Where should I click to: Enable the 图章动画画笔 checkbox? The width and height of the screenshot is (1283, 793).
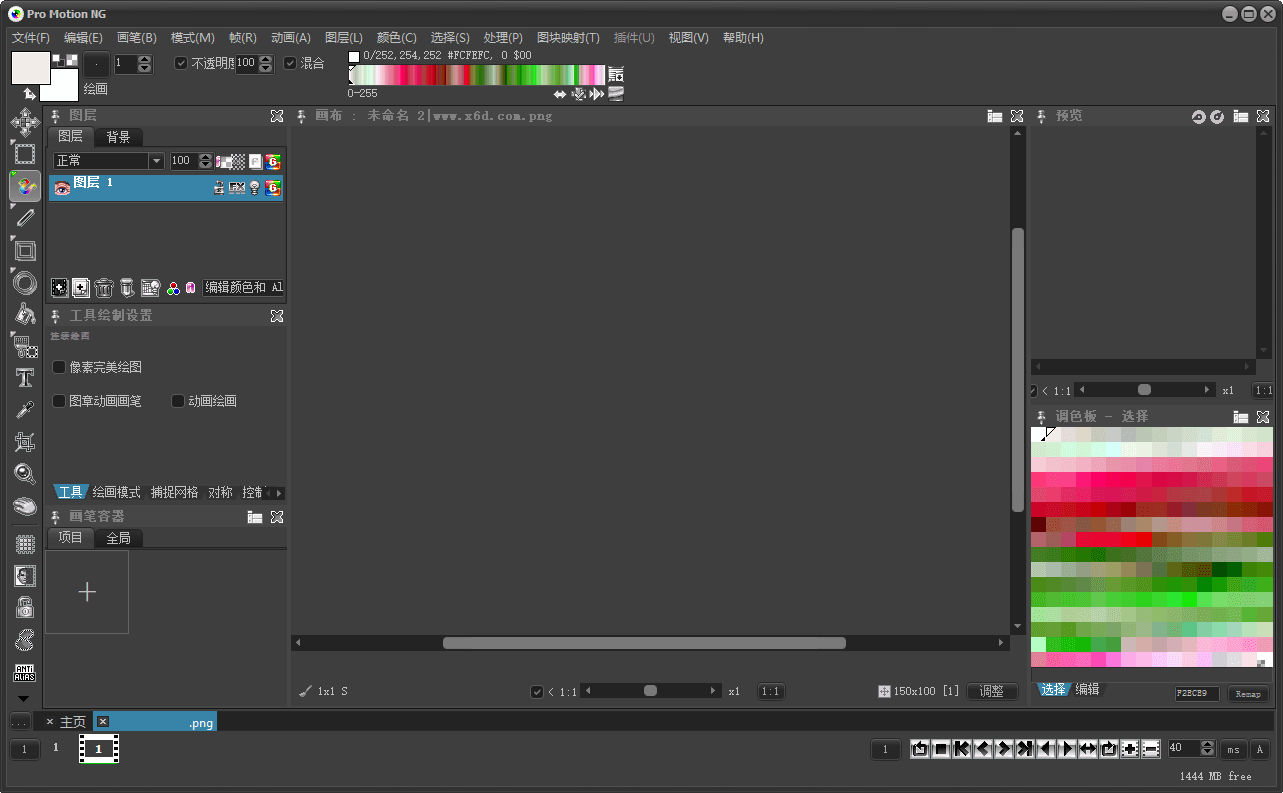coord(59,400)
